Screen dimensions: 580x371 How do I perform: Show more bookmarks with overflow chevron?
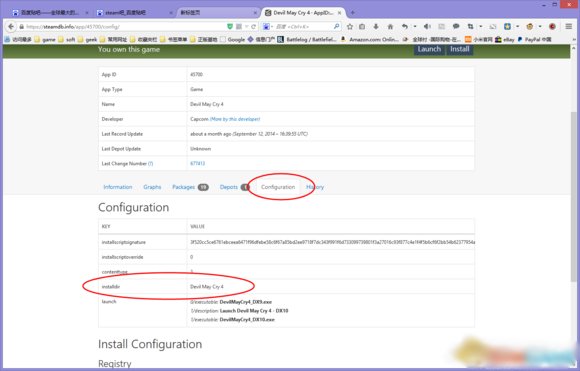[574, 39]
